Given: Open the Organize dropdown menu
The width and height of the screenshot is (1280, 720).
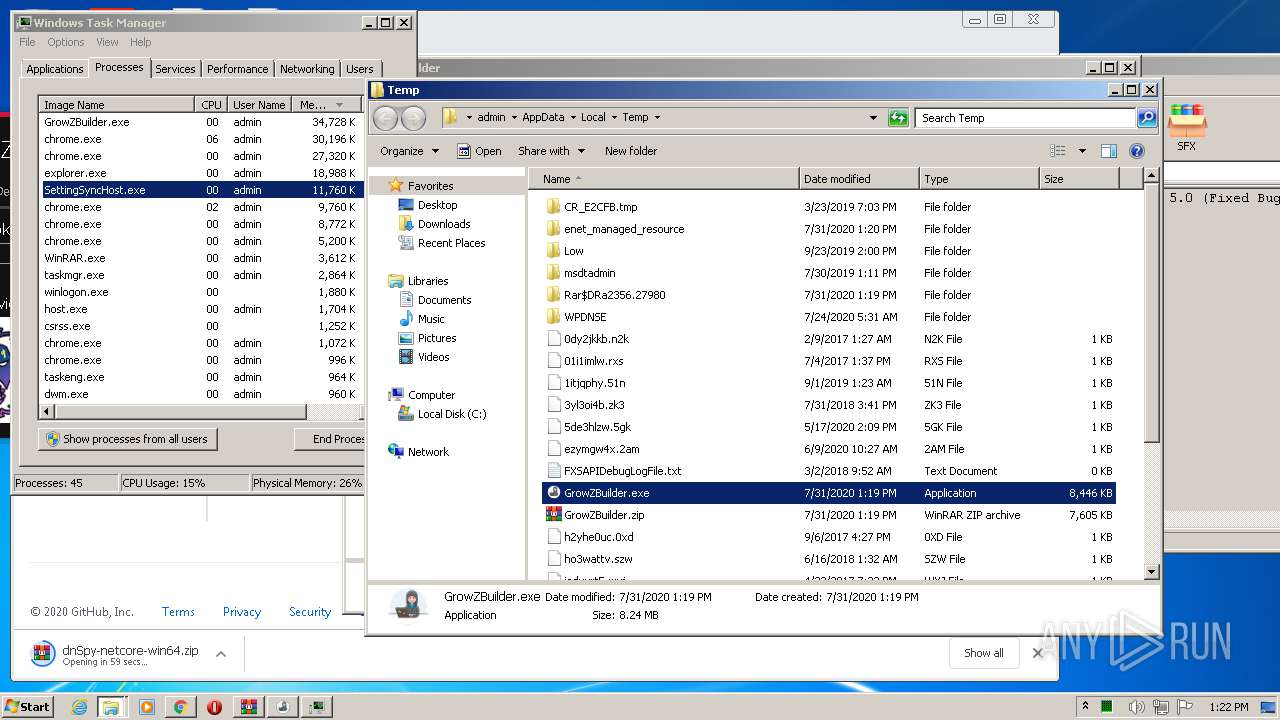Looking at the screenshot, I should point(409,151).
